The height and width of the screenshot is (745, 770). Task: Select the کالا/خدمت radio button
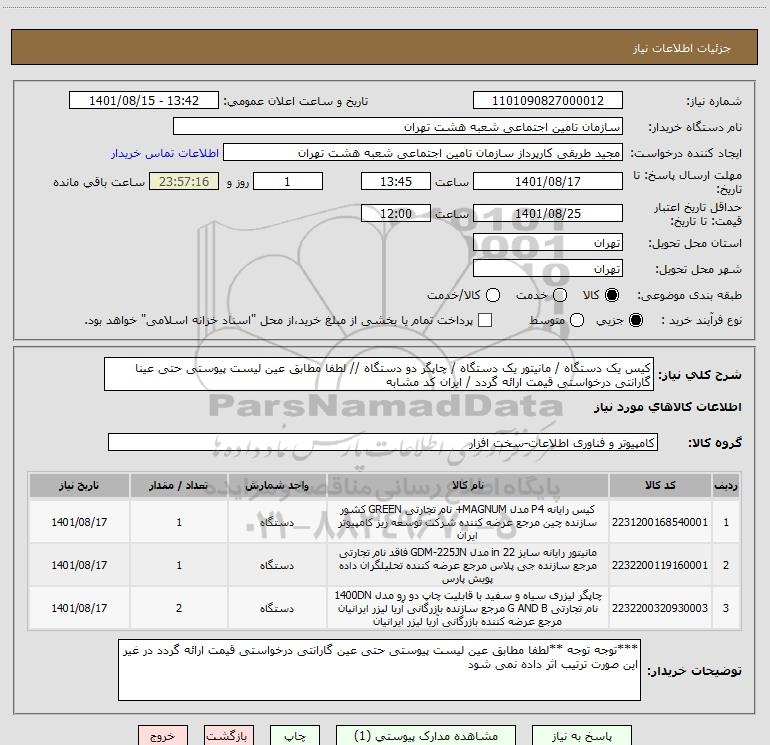point(493,295)
